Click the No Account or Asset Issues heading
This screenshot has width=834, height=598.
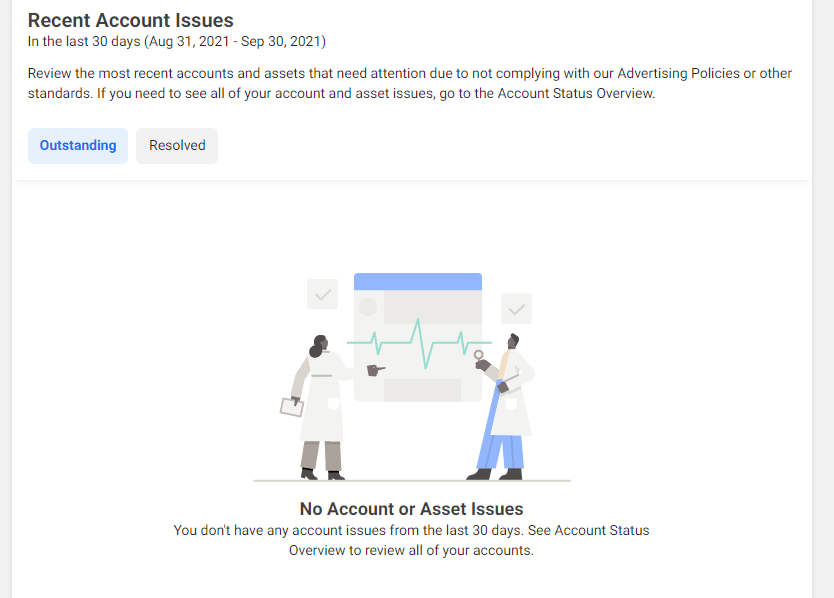click(411, 509)
